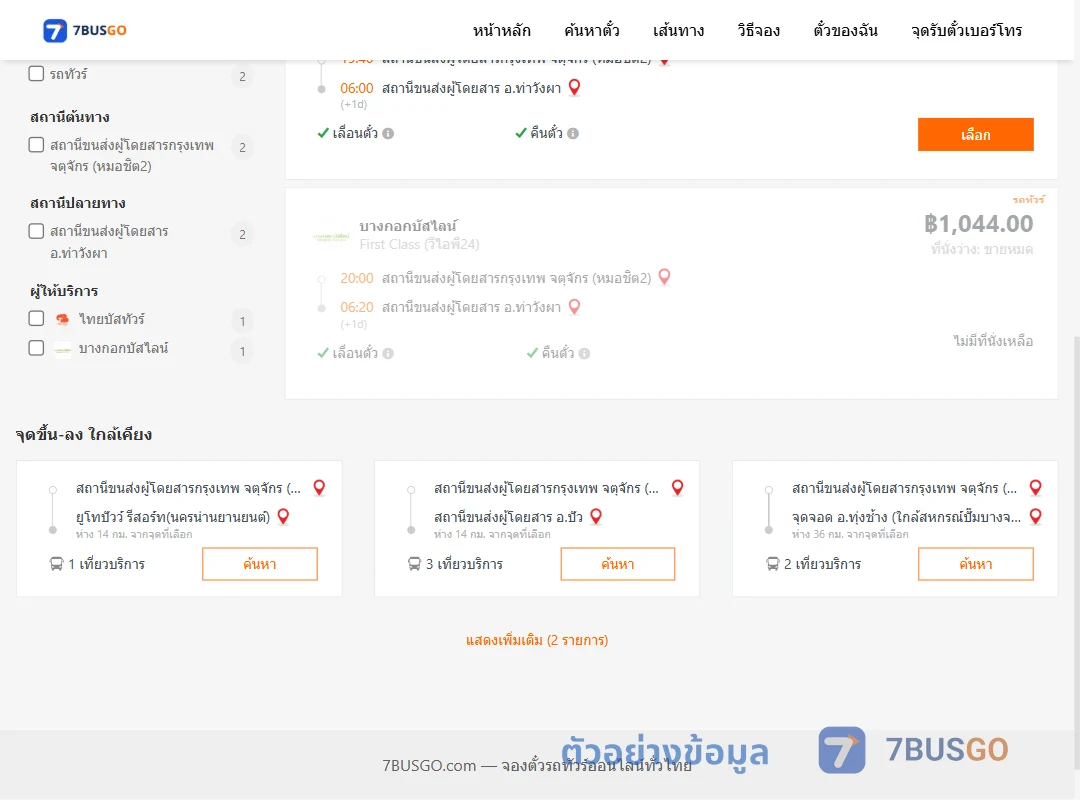Expand แสดงเพิ่มเติม (2 รายการ) link

(537, 640)
